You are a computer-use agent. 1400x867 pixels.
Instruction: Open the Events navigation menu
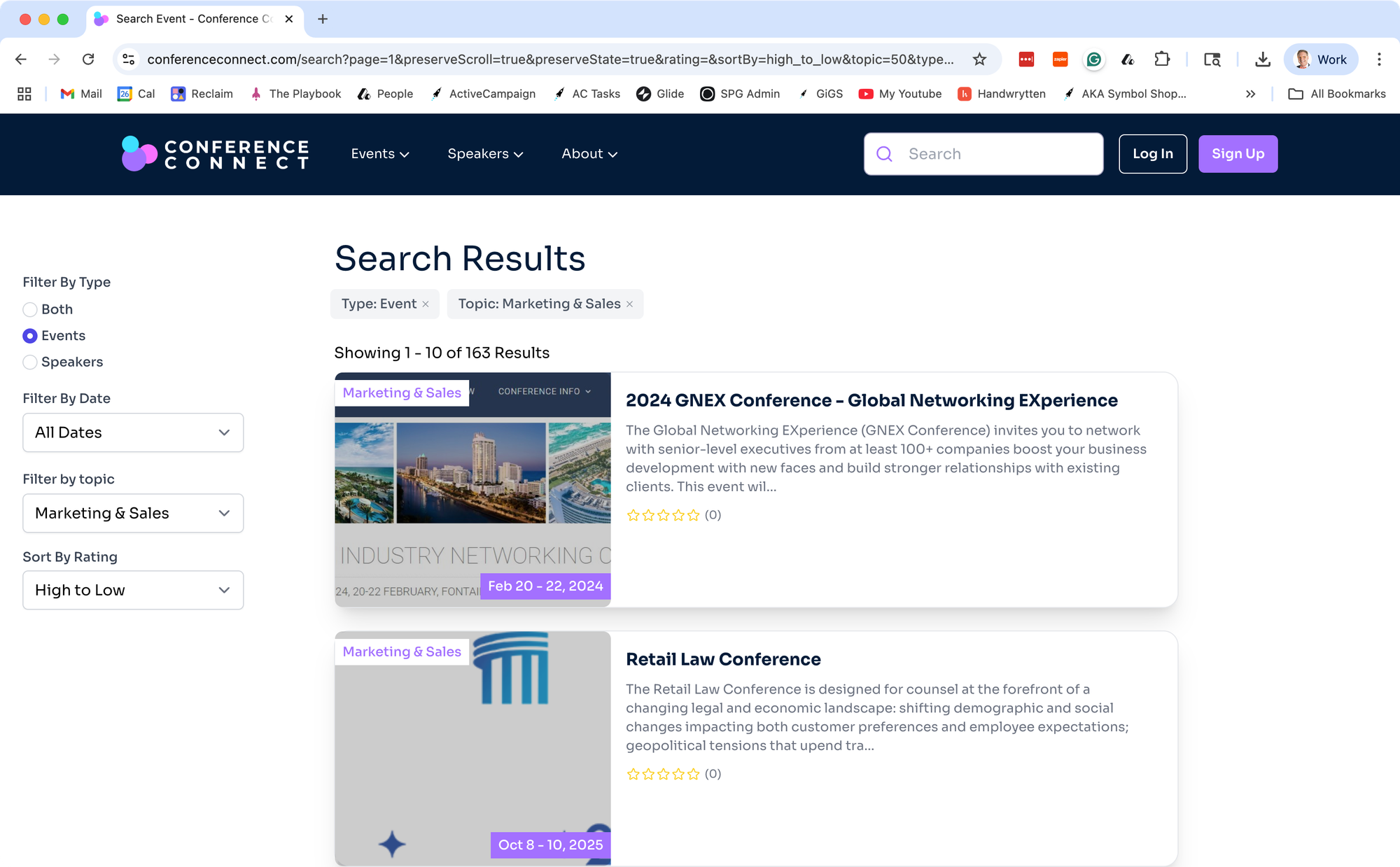(x=380, y=154)
